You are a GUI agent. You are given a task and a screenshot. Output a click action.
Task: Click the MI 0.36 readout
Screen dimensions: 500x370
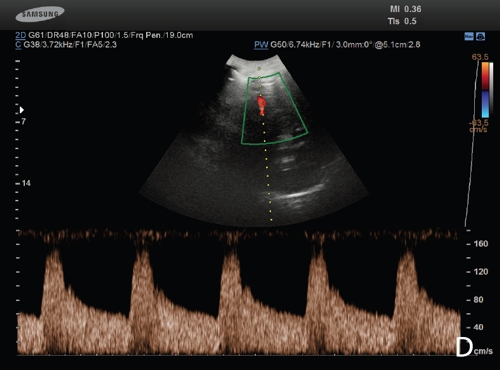(406, 9)
